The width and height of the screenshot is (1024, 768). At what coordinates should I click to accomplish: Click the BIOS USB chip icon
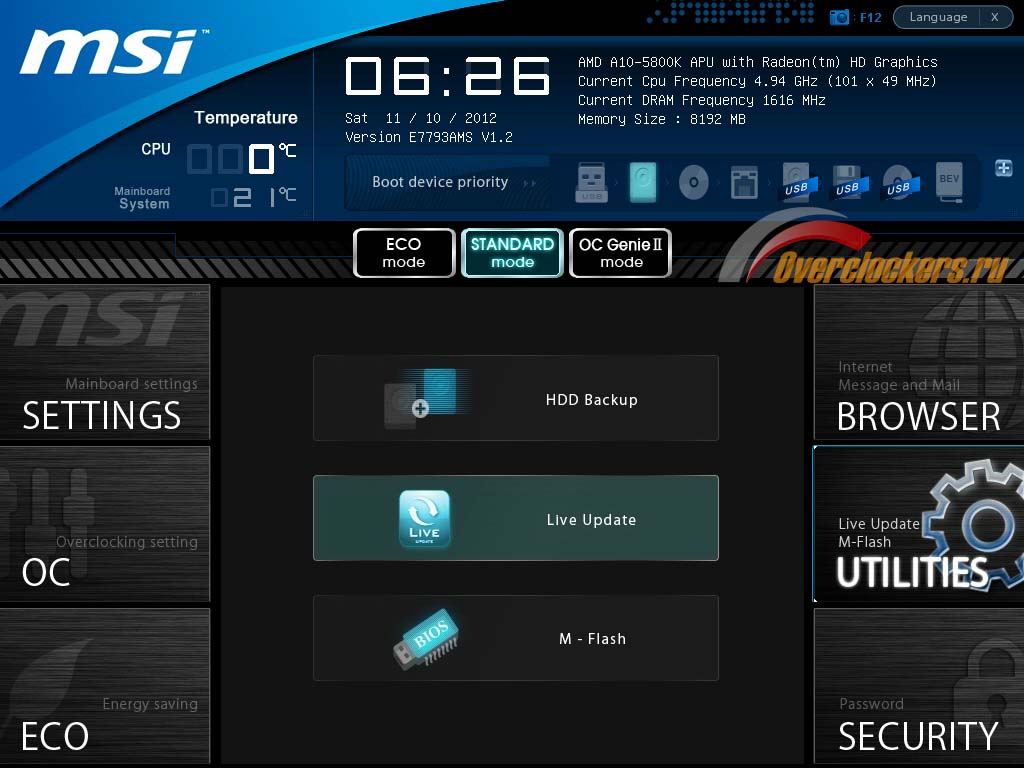pyautogui.click(x=426, y=638)
